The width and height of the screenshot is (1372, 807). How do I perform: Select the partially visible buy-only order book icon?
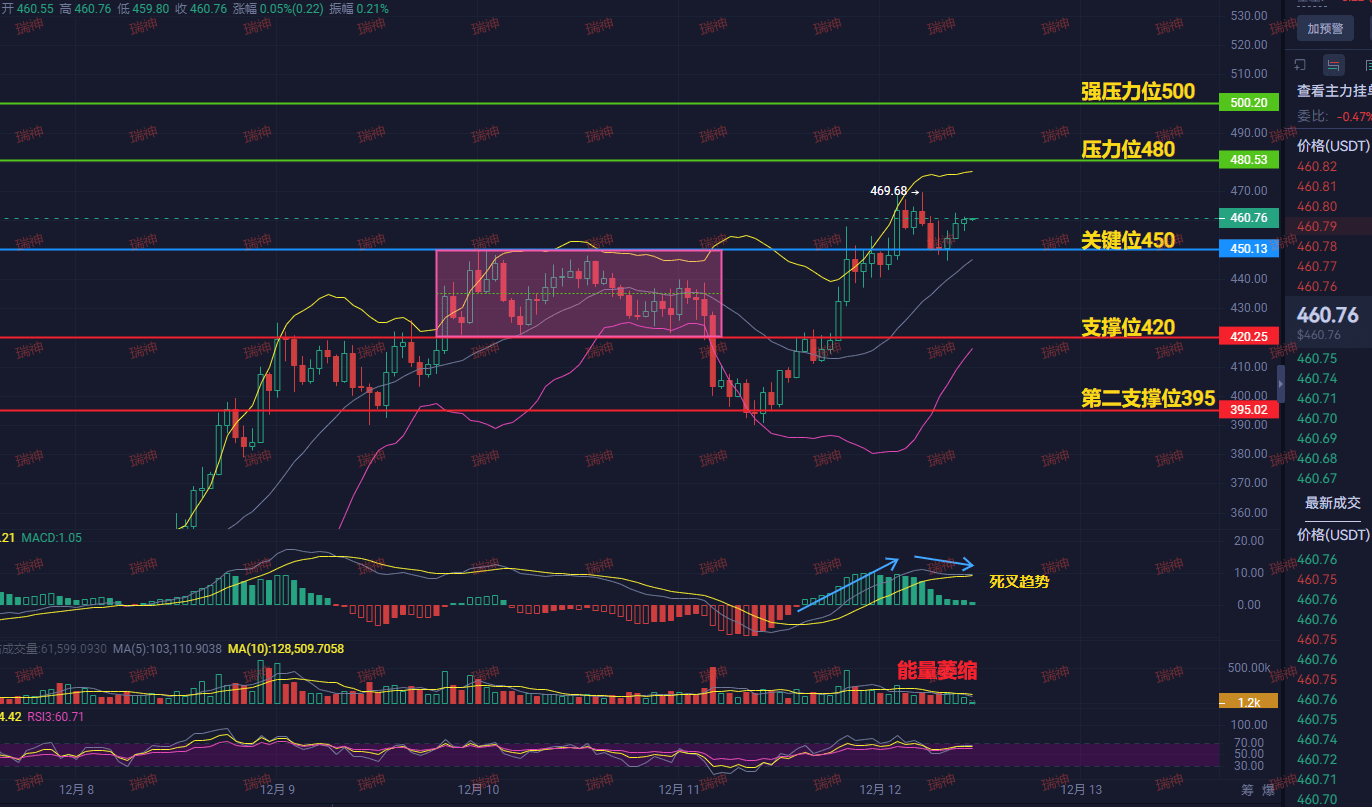click(x=1367, y=65)
